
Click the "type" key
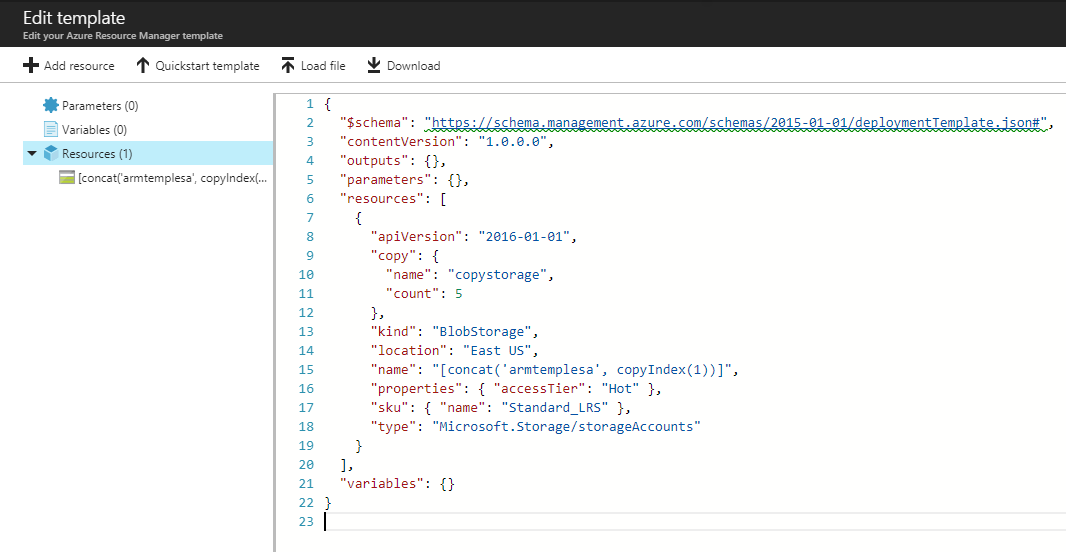394,427
